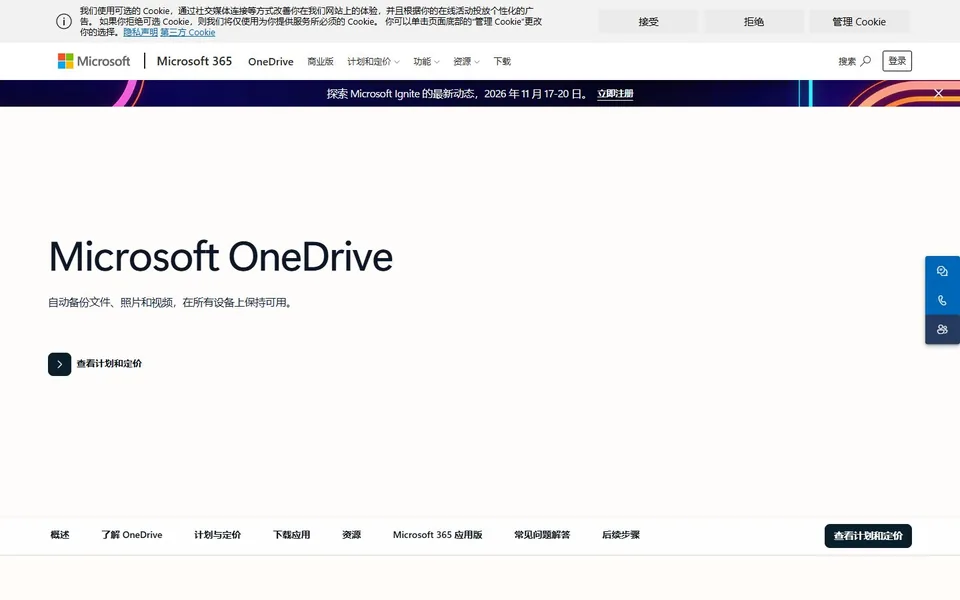The width and height of the screenshot is (960, 600).
Task: Click the 搜索 label text
Action: 847,61
